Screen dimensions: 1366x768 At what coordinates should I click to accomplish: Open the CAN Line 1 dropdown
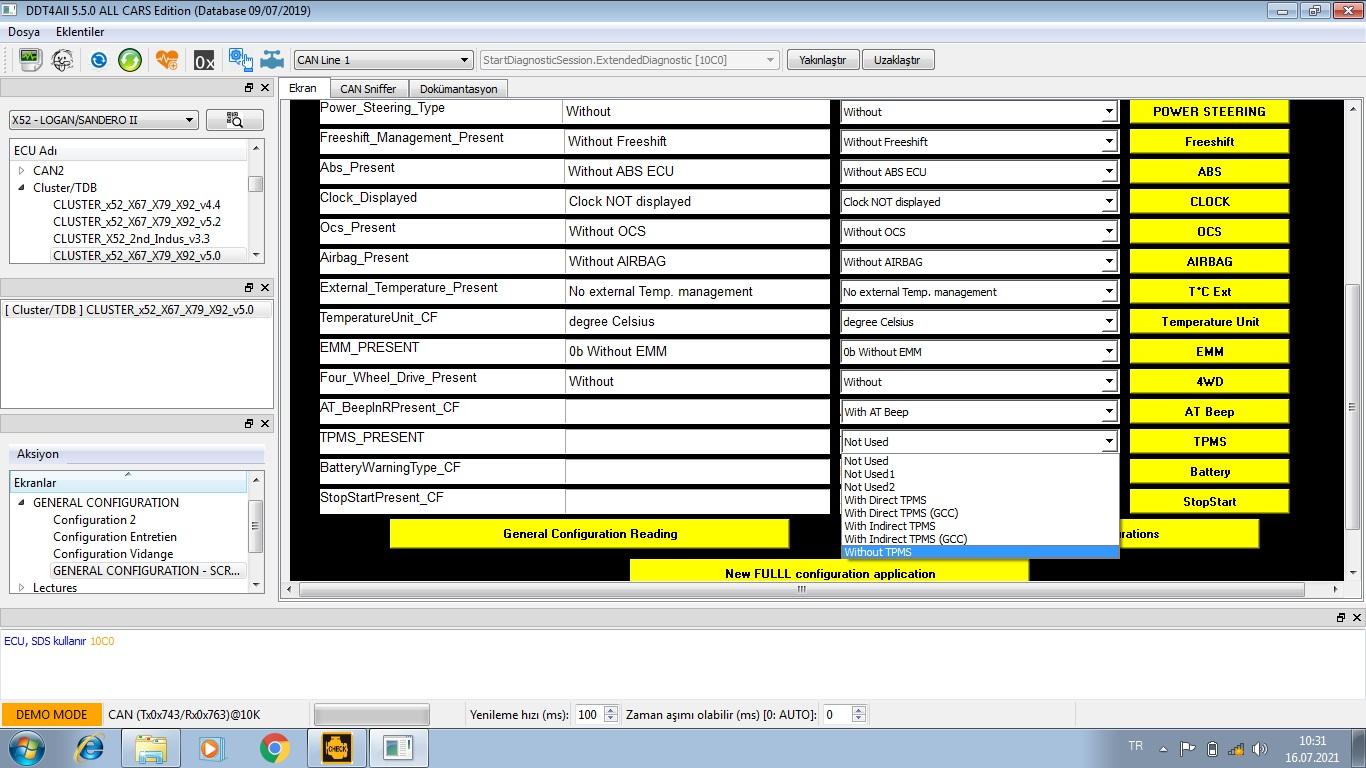(382, 60)
